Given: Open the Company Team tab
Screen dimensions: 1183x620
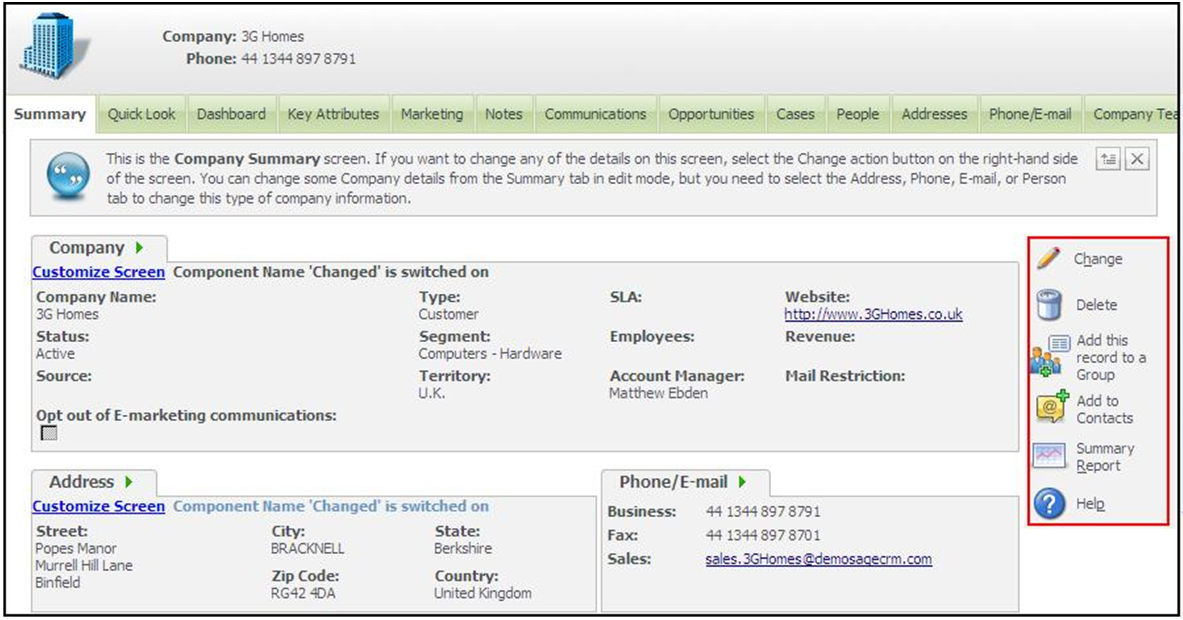Looking at the screenshot, I should [x=1131, y=114].
